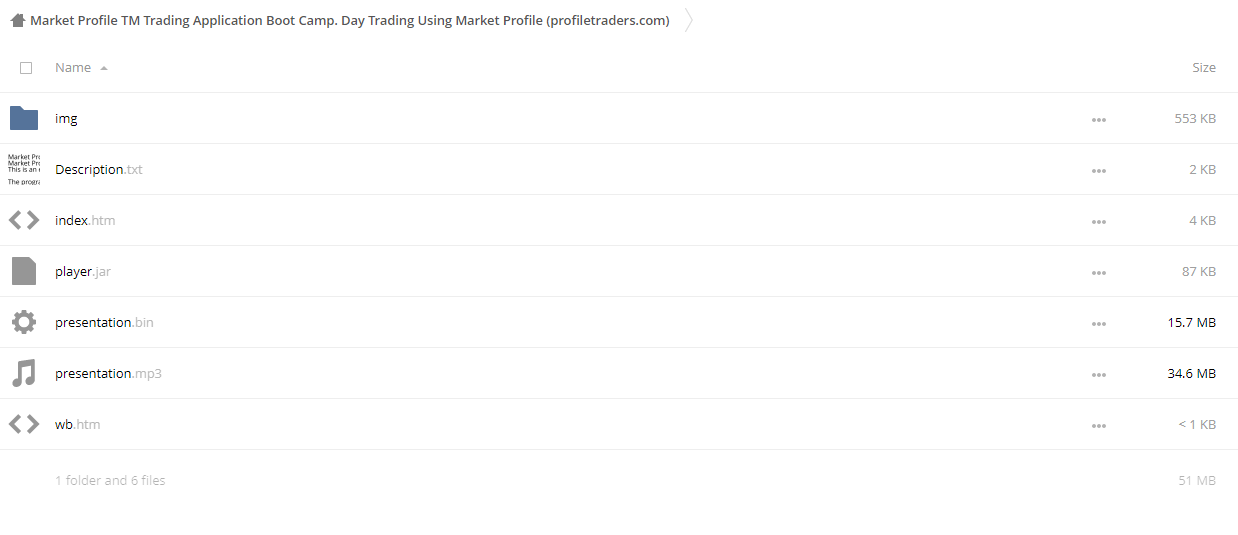This screenshot has width=1238, height=535.
Task: Open more options for wb.htm
Action: [x=1099, y=425]
